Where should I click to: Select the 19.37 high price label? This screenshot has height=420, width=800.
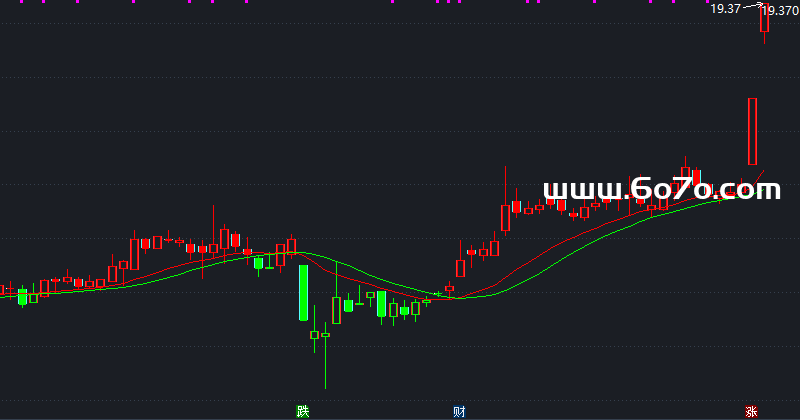tap(725, 9)
